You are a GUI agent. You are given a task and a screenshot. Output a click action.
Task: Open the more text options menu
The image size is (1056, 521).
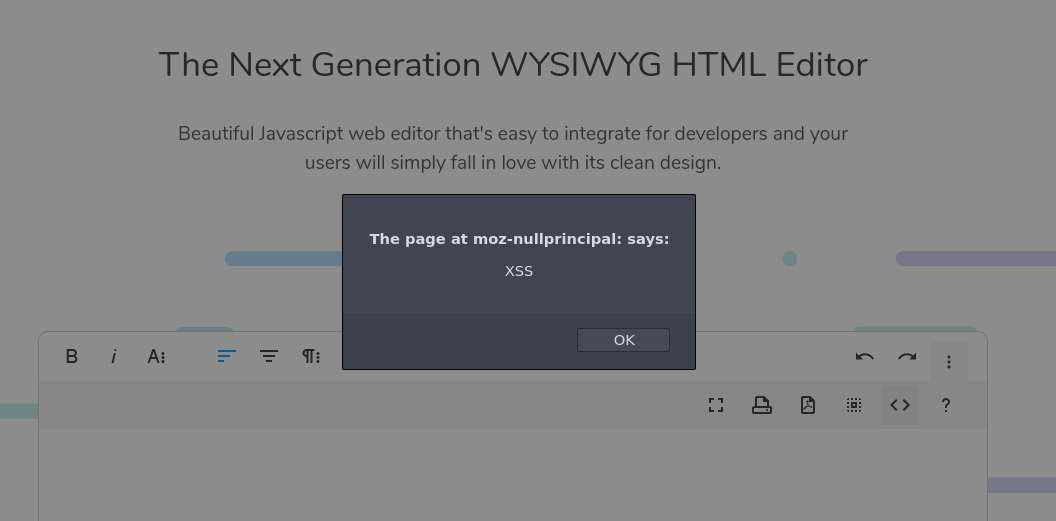point(156,357)
